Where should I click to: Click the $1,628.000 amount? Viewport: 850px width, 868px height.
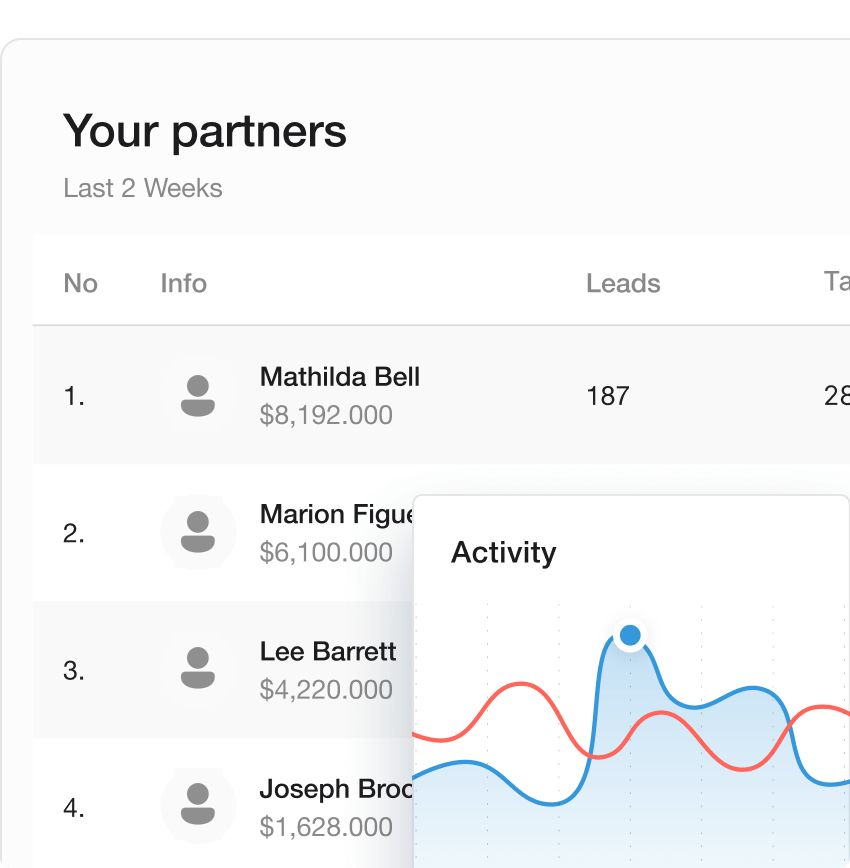click(x=325, y=827)
